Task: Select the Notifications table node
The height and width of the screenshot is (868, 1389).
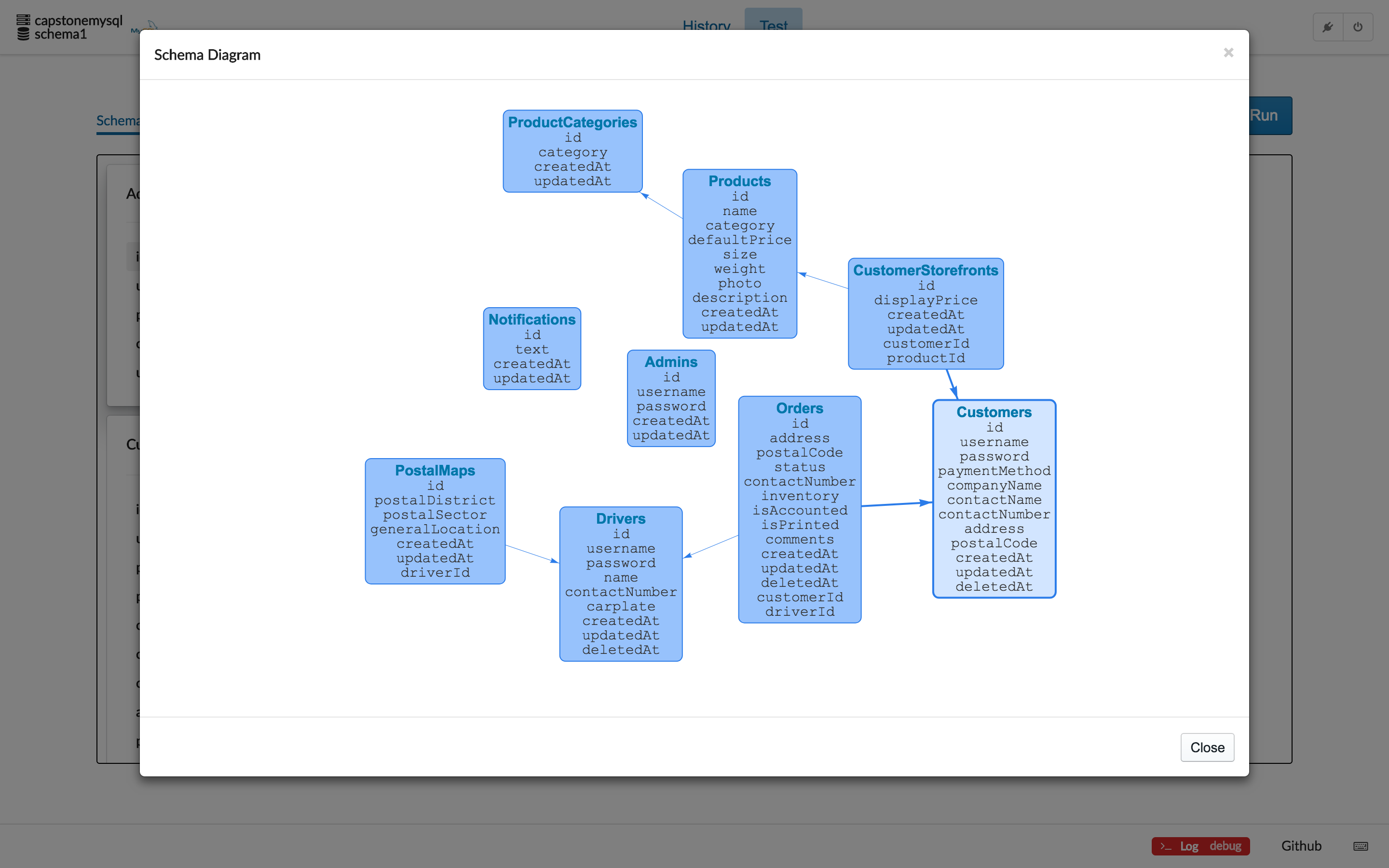Action: tap(531, 349)
